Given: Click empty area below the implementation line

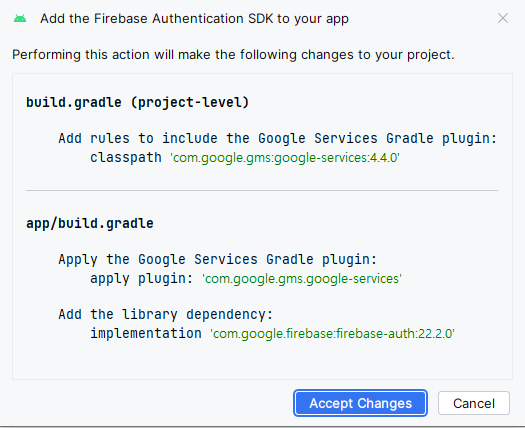Looking at the screenshot, I should tap(262, 361).
